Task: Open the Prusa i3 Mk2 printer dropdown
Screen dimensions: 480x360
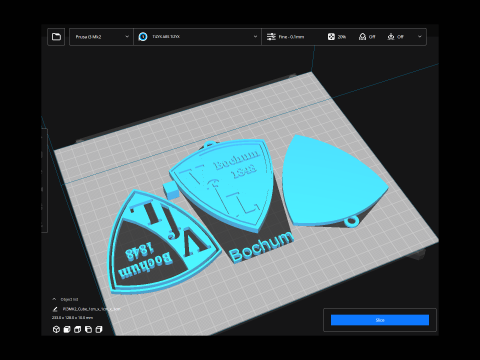Action: tap(101, 37)
